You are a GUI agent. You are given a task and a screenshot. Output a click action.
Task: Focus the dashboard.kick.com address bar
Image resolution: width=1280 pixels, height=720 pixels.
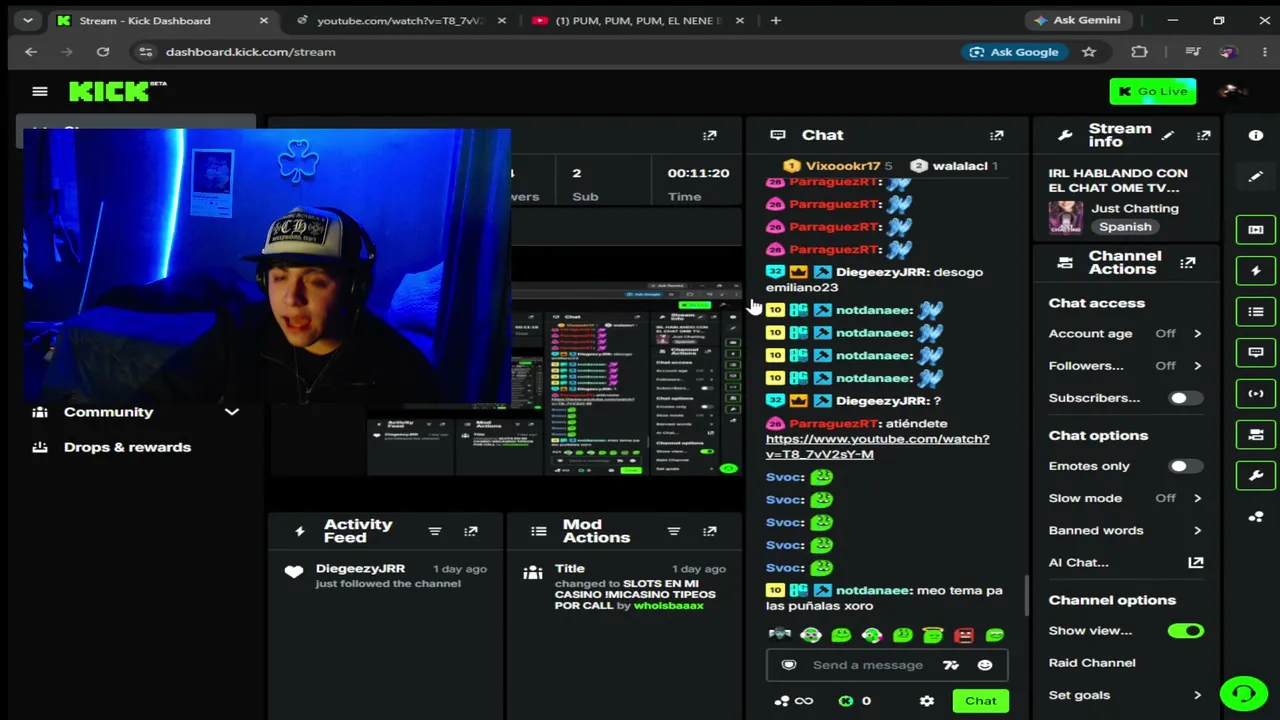coord(250,52)
